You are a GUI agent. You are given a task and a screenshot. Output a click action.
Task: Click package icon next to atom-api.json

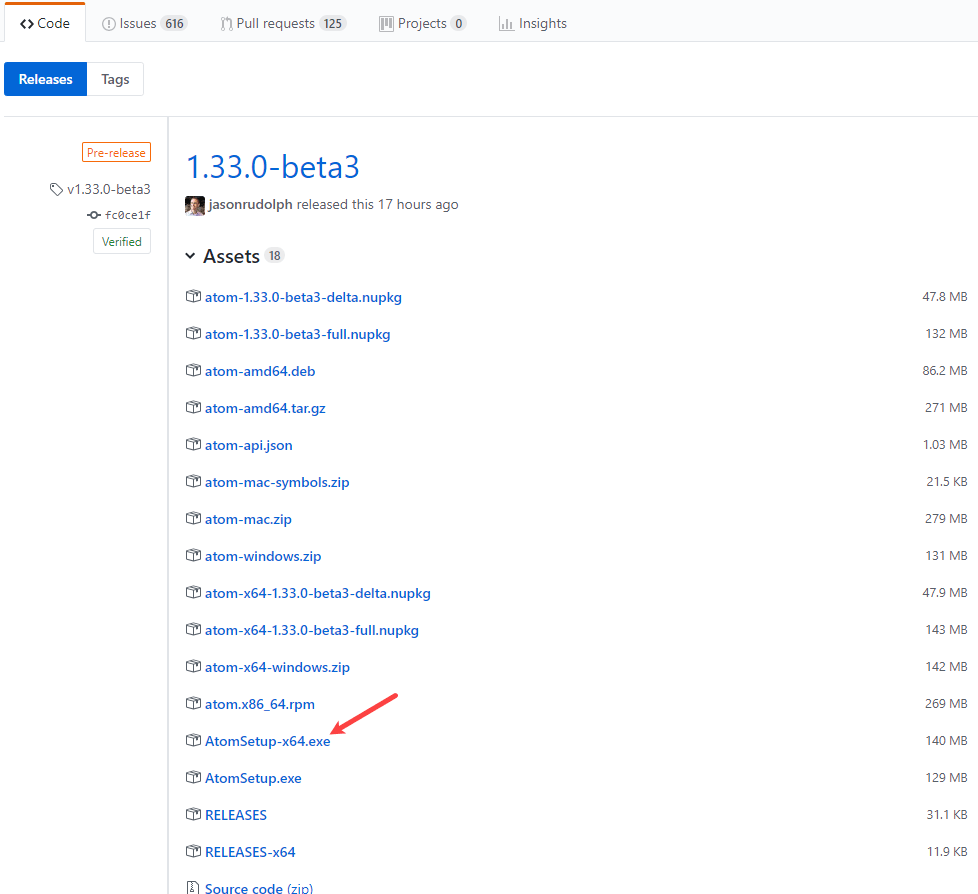(193, 444)
